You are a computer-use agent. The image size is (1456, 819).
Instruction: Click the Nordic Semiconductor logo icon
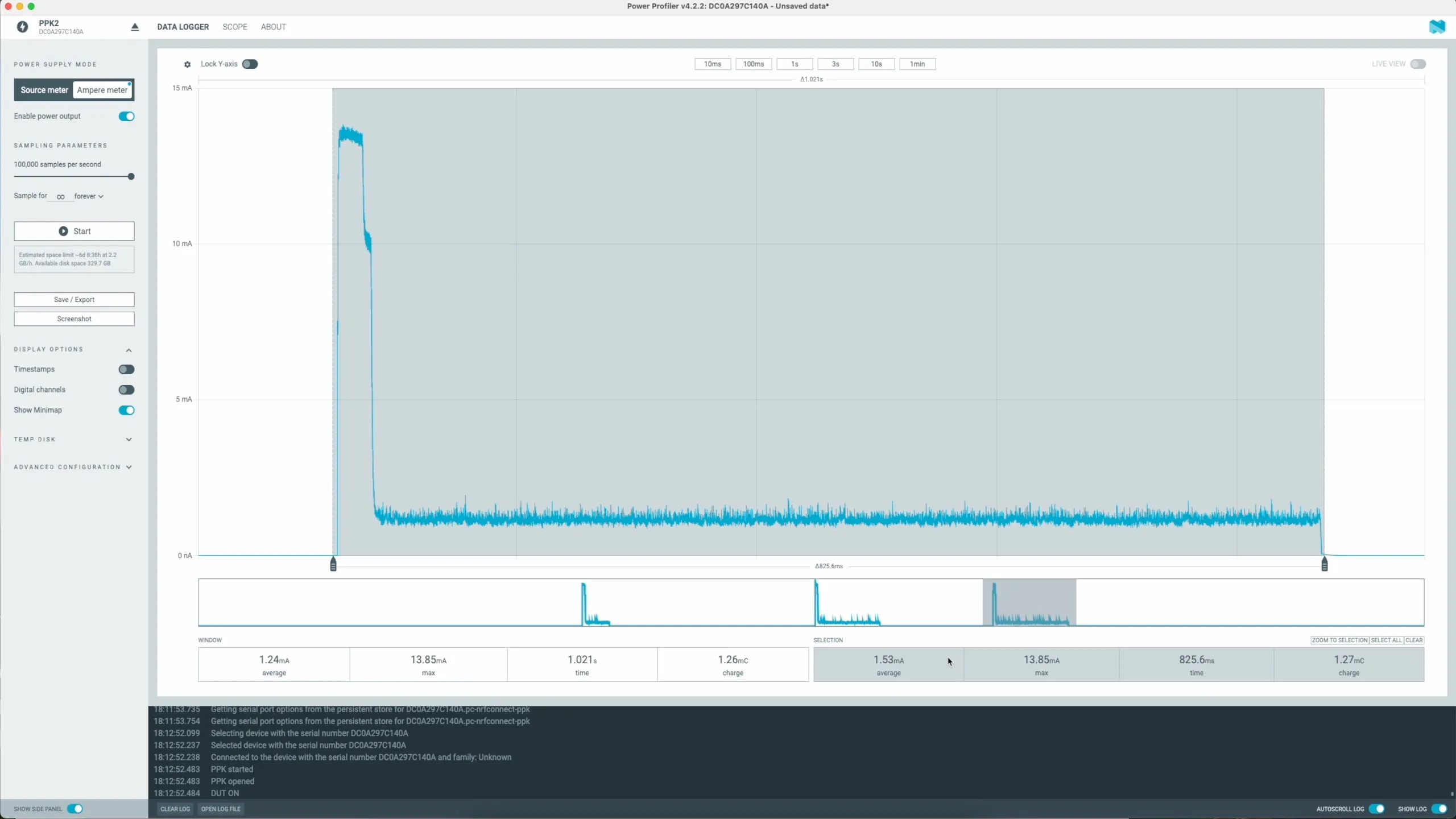pyautogui.click(x=1437, y=27)
